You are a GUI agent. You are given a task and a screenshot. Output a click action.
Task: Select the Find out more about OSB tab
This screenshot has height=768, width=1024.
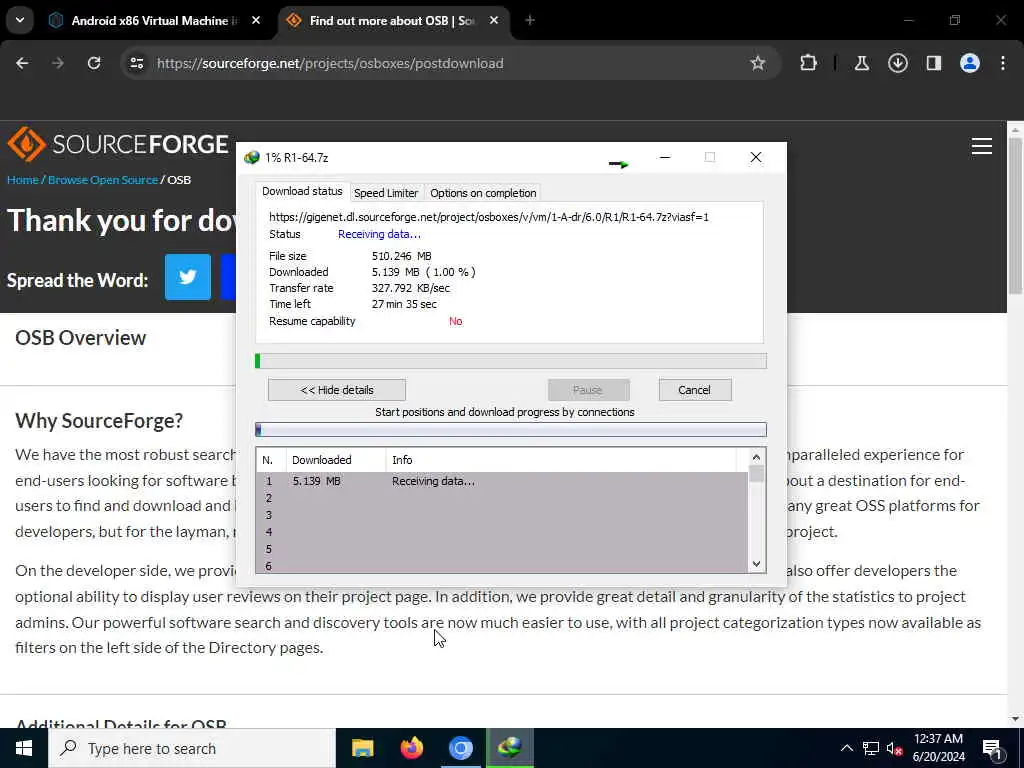click(x=392, y=21)
